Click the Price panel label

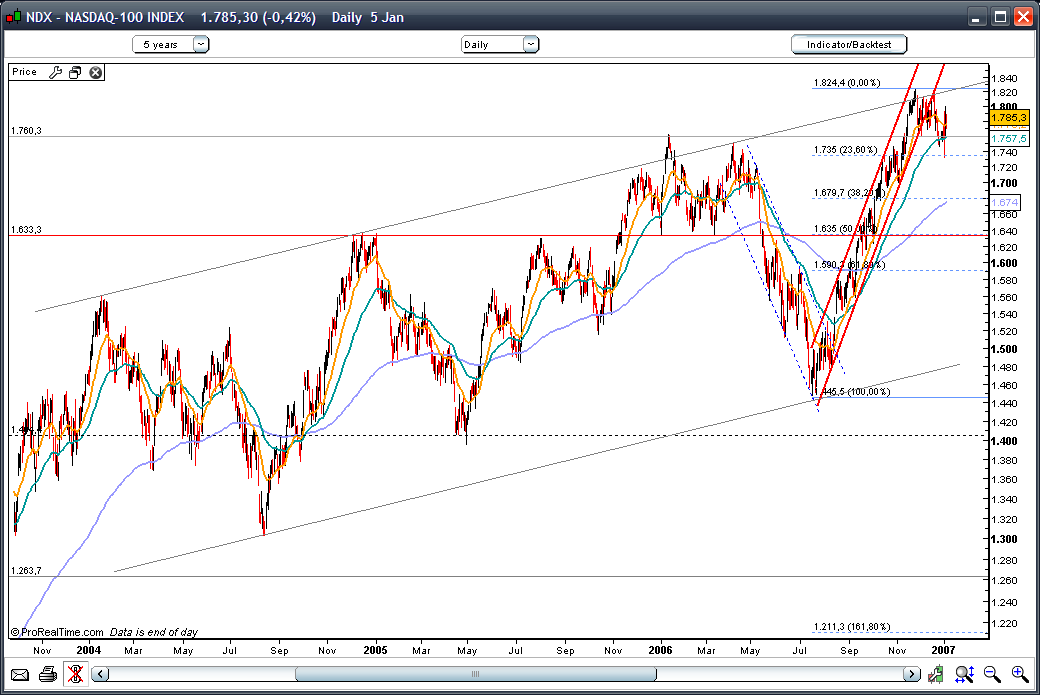point(25,72)
